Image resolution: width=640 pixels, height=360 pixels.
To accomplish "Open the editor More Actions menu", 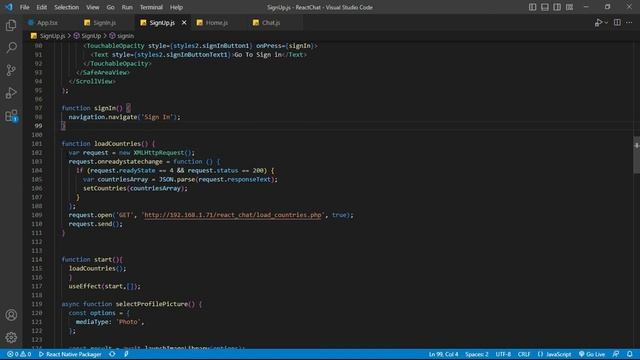I will point(629,23).
